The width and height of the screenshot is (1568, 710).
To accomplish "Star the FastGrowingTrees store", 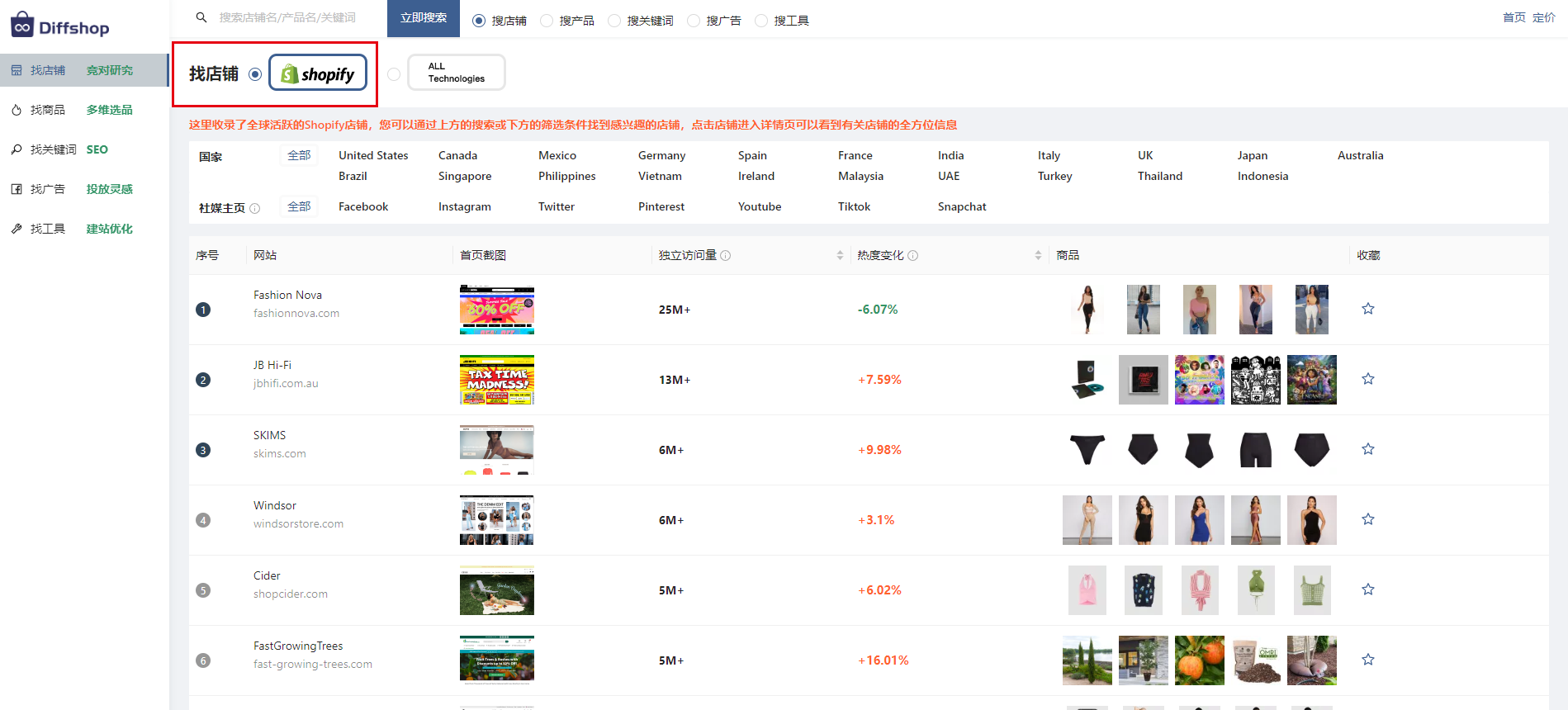I will (x=1367, y=660).
